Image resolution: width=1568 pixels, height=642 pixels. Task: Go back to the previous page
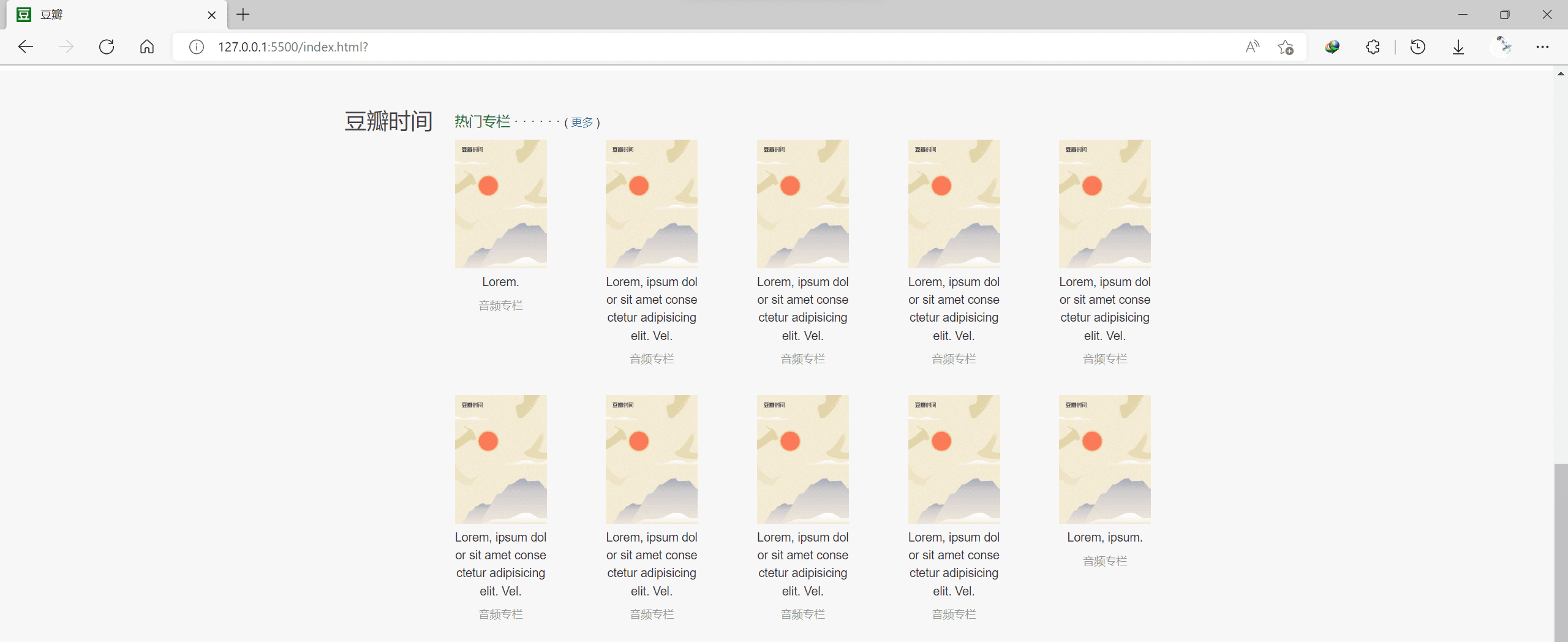26,47
